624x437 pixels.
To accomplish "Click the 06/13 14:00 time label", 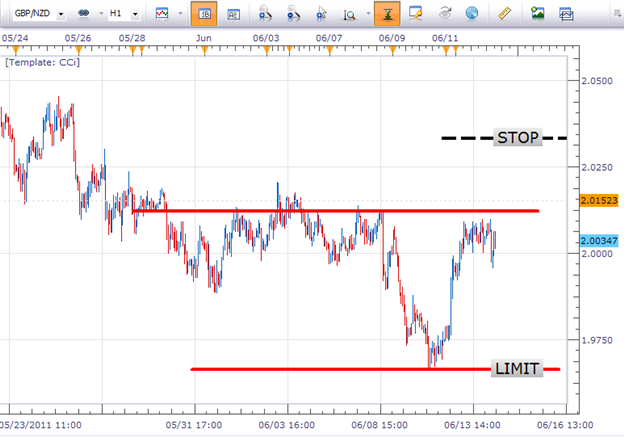I will (472, 425).
